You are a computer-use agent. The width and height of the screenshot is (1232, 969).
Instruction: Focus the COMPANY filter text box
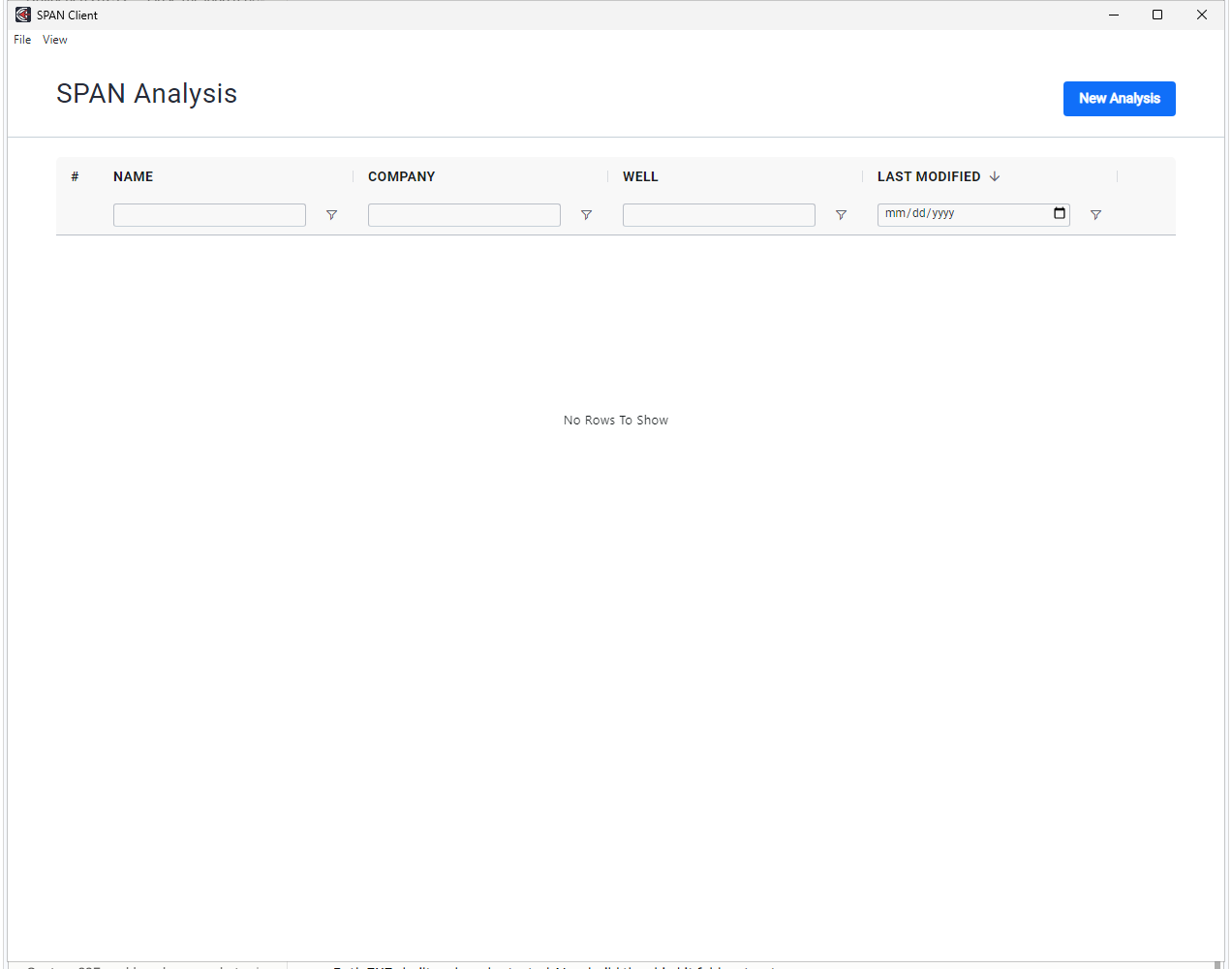pyautogui.click(x=464, y=215)
